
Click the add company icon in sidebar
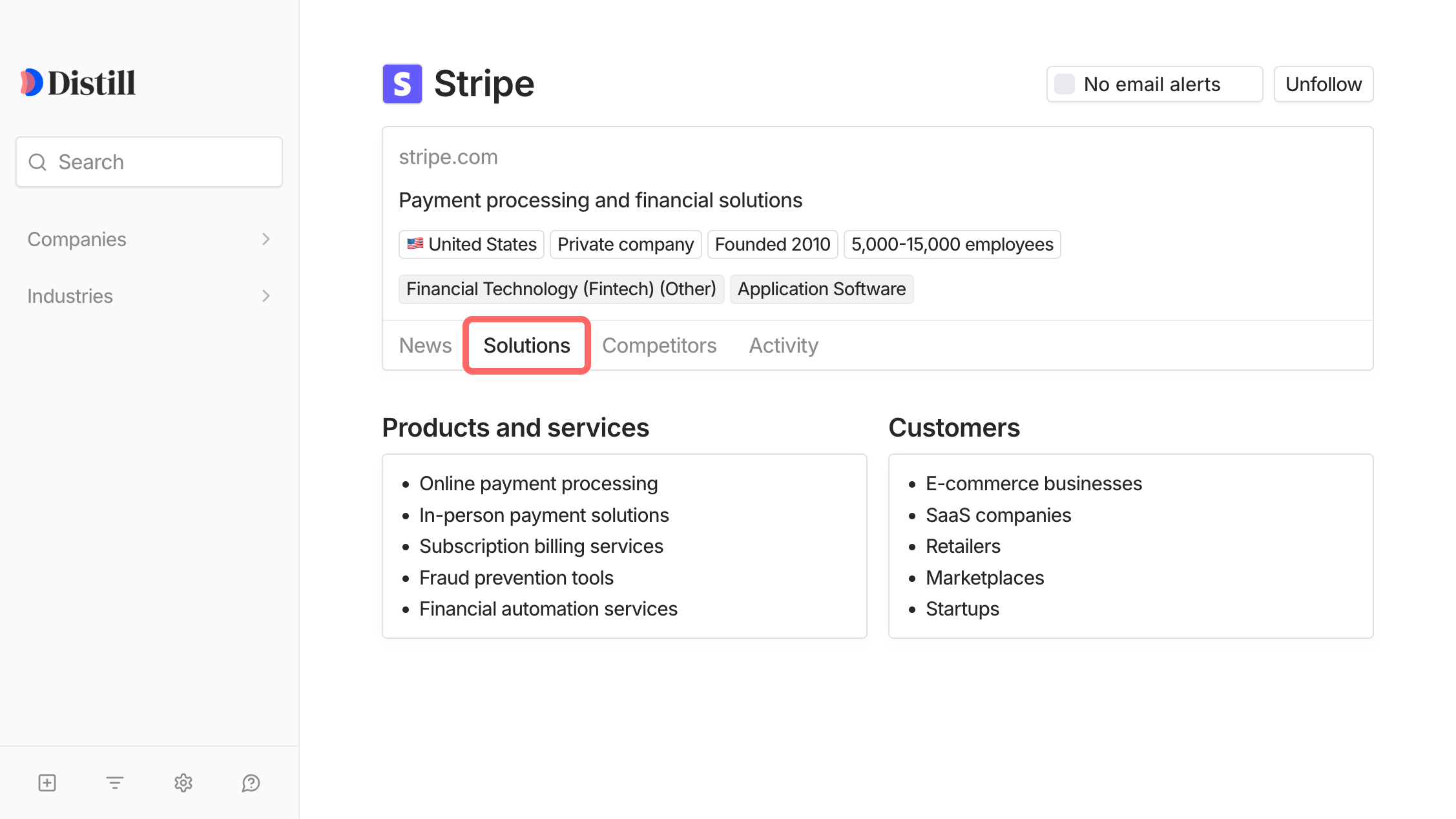[47, 783]
